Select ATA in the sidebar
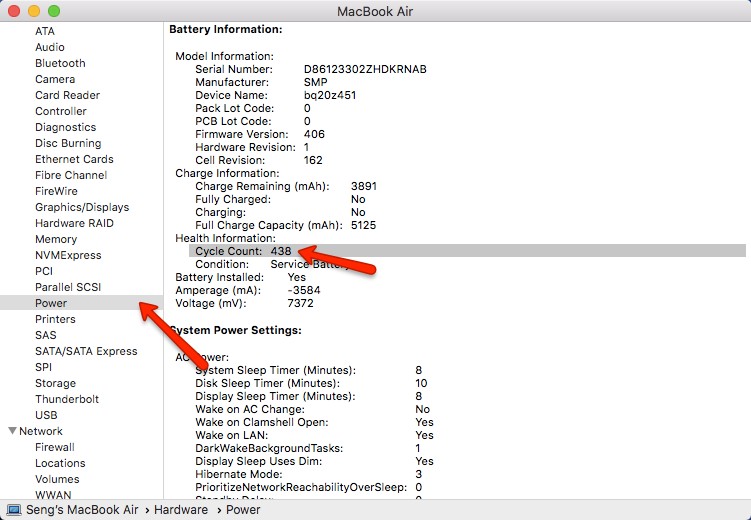The height and width of the screenshot is (520, 751). [45, 31]
